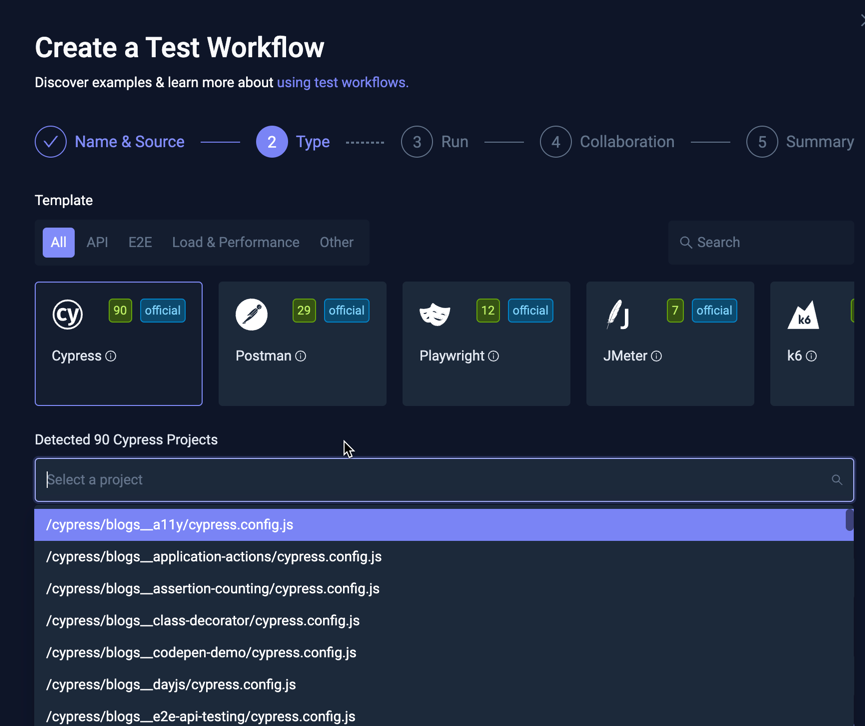This screenshot has height=726, width=865.
Task: Click the search icon in project selector
Action: pos(837,479)
